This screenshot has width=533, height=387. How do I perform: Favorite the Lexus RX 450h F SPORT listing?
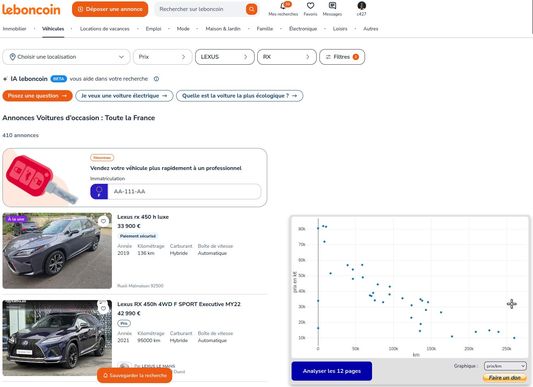[103, 308]
